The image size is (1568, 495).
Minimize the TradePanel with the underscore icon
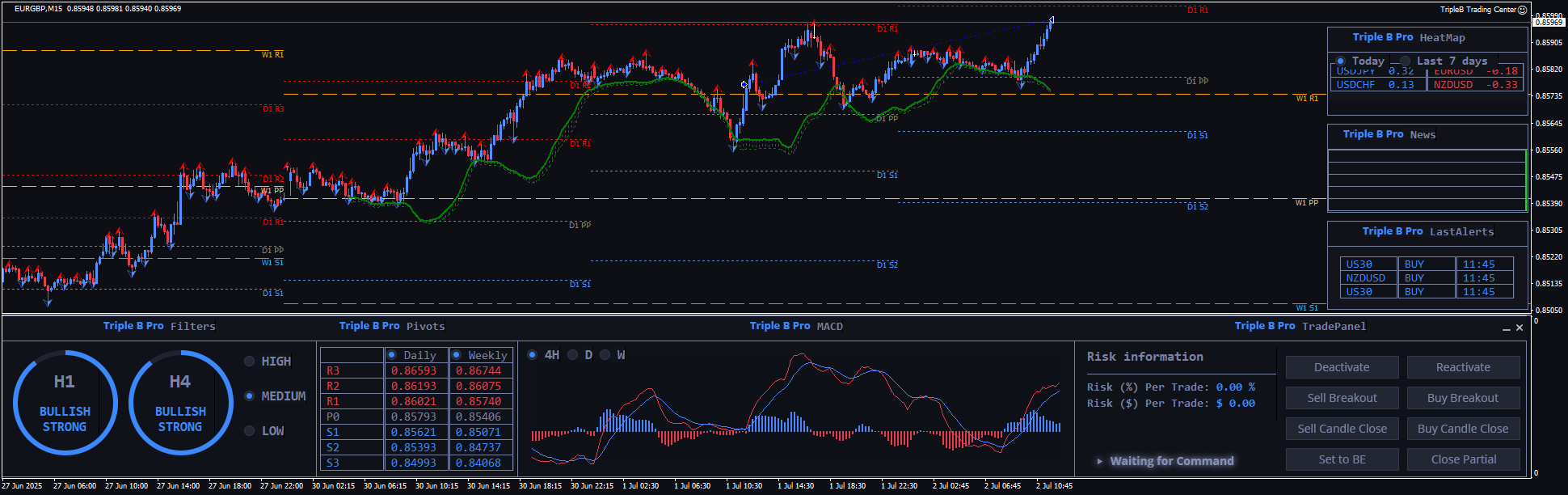[x=1507, y=328]
